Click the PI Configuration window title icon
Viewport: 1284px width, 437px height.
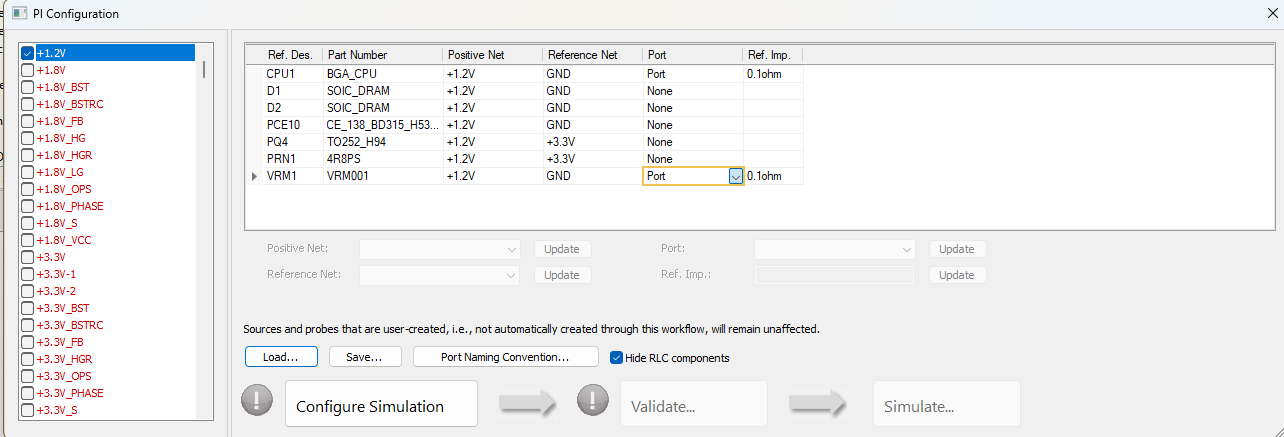coord(18,14)
